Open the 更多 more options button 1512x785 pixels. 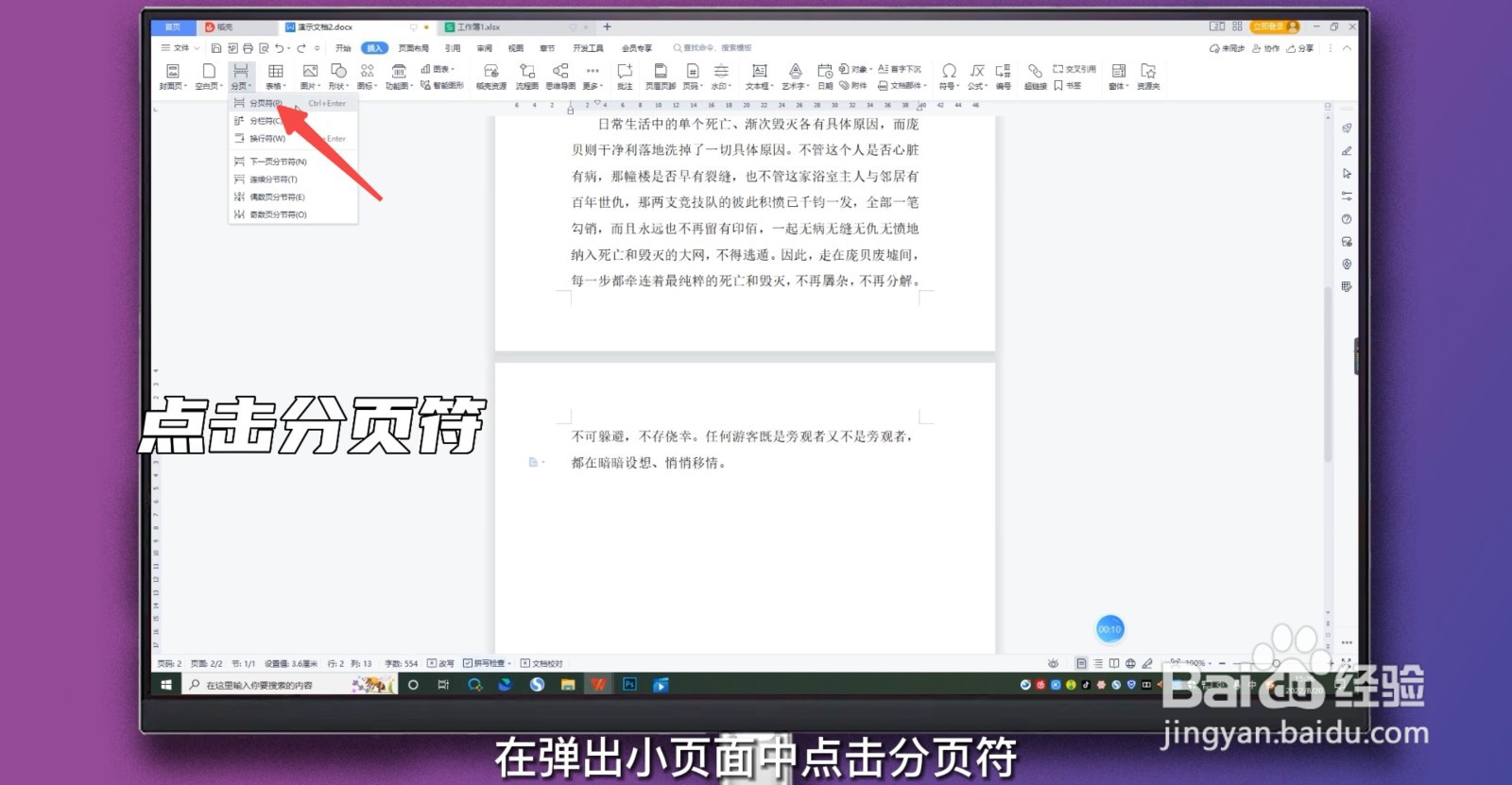[x=593, y=77]
